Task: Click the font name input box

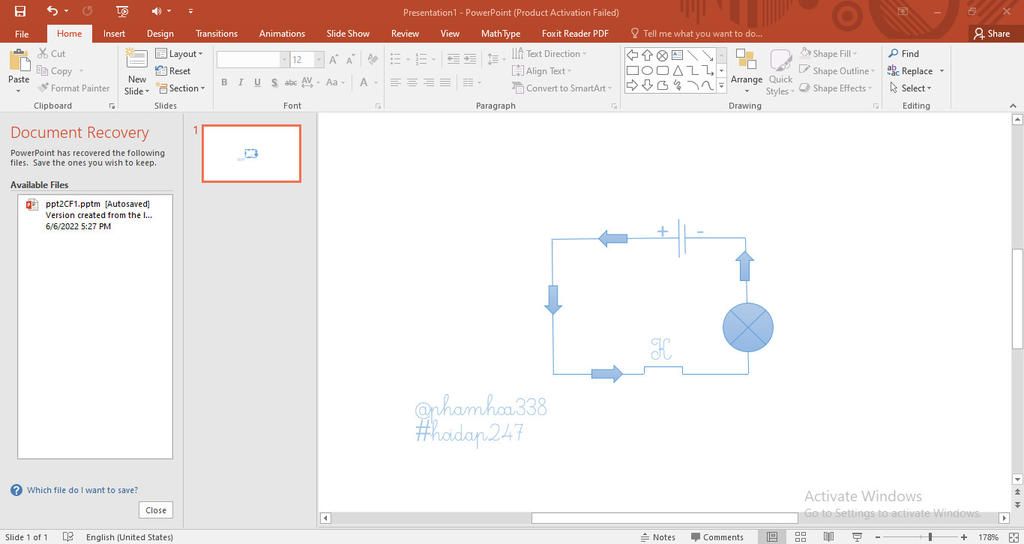Action: 249,59
